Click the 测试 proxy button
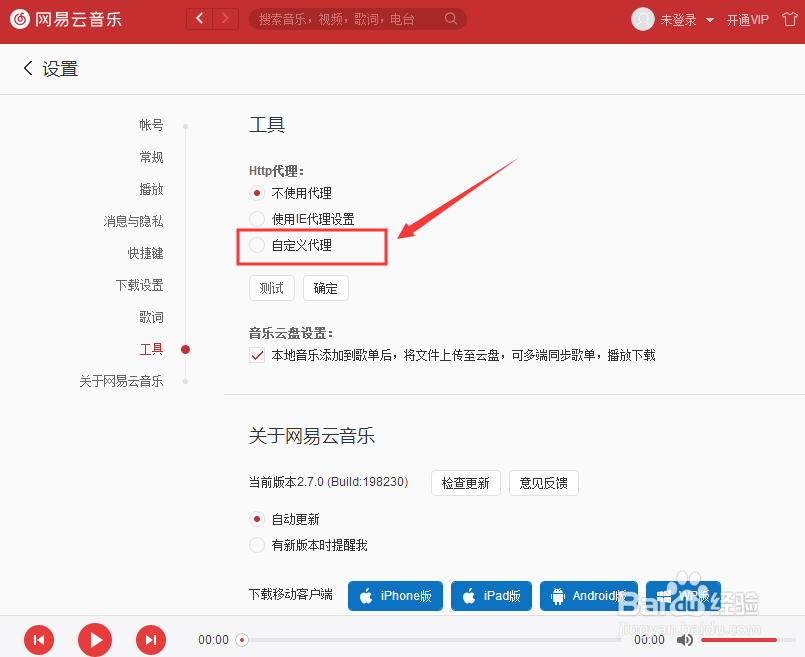This screenshot has height=657, width=805. (272, 288)
